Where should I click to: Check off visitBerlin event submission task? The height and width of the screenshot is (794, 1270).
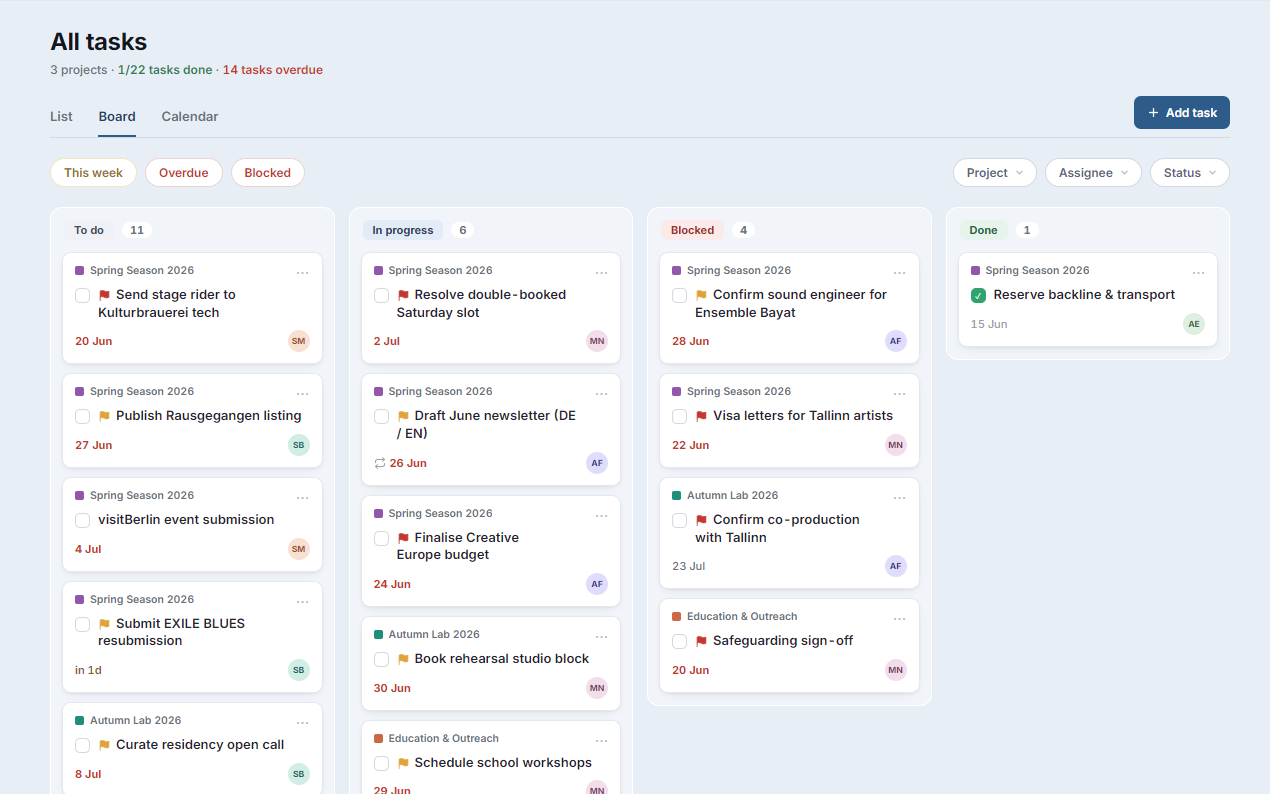[x=83, y=520]
